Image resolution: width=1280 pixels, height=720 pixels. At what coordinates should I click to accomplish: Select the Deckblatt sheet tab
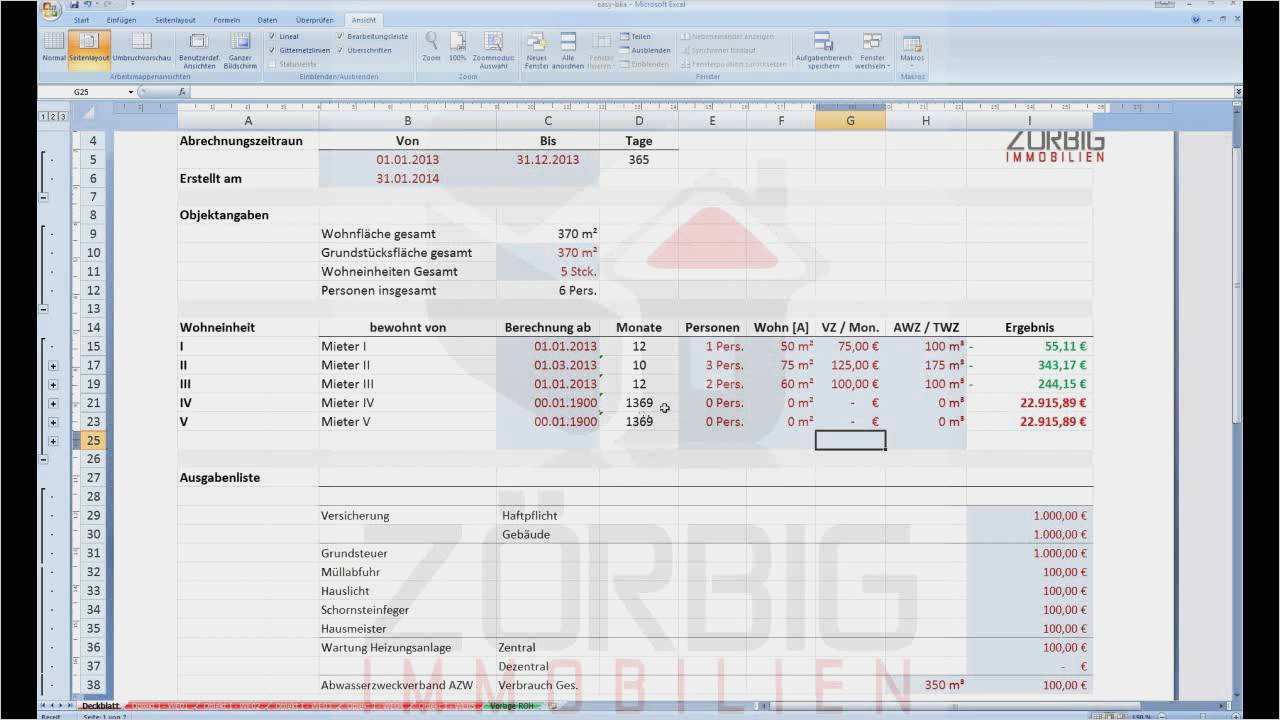(100, 706)
